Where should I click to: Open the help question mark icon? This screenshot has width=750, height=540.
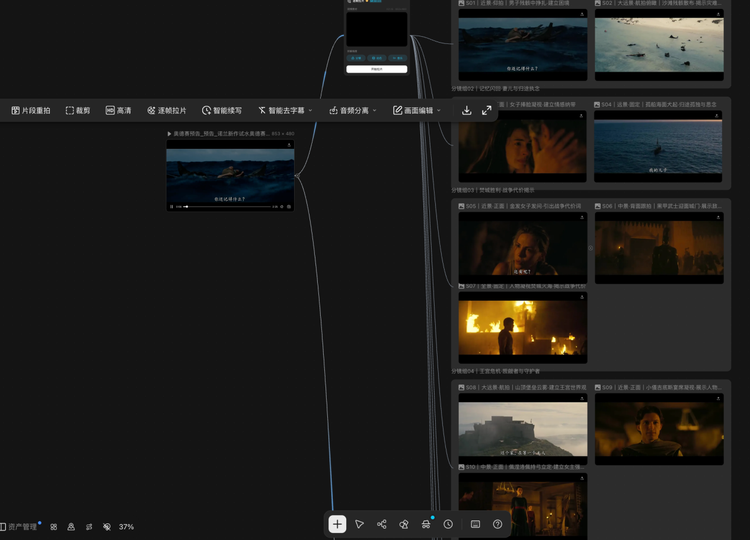(497, 524)
